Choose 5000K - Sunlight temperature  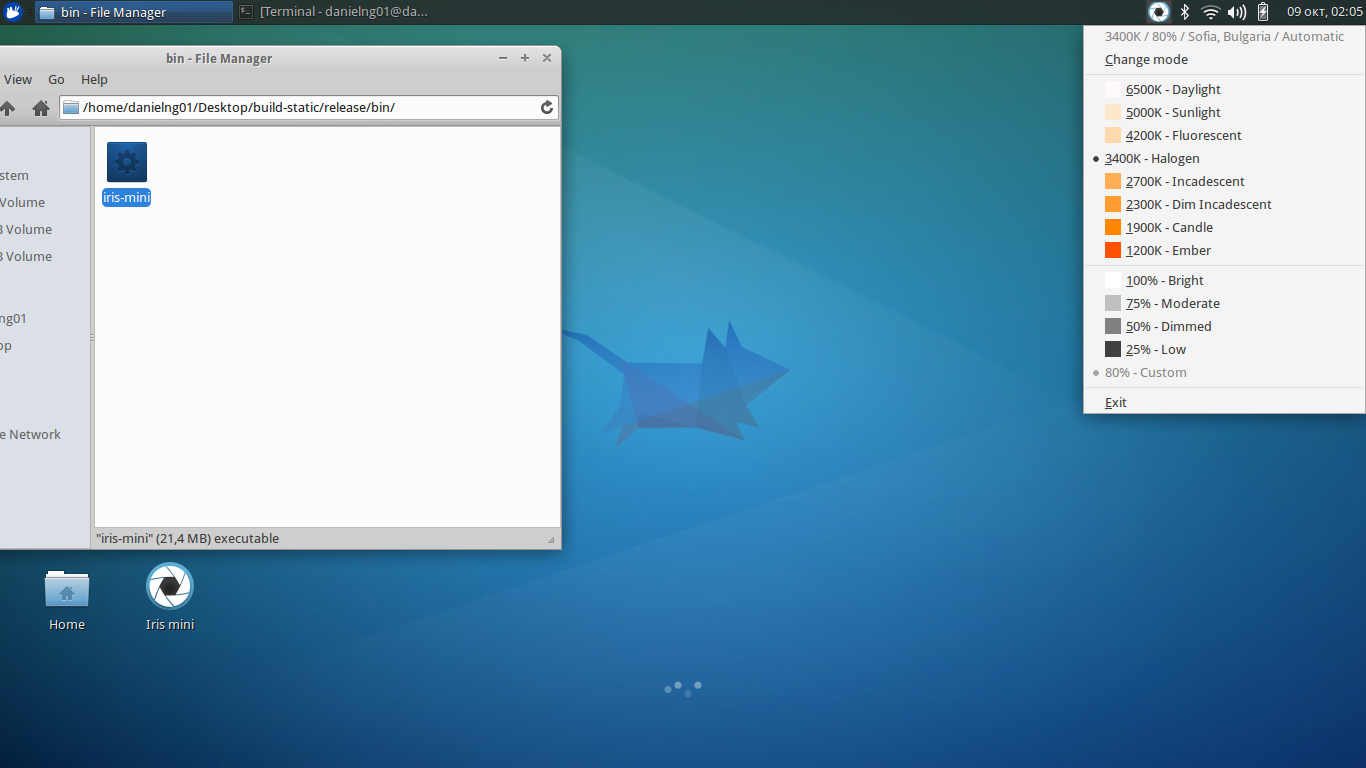tap(1224, 112)
